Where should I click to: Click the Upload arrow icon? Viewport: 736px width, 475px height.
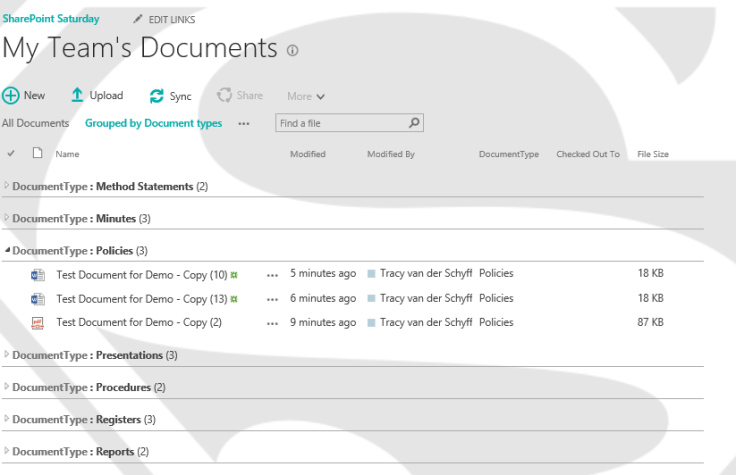(x=77, y=96)
